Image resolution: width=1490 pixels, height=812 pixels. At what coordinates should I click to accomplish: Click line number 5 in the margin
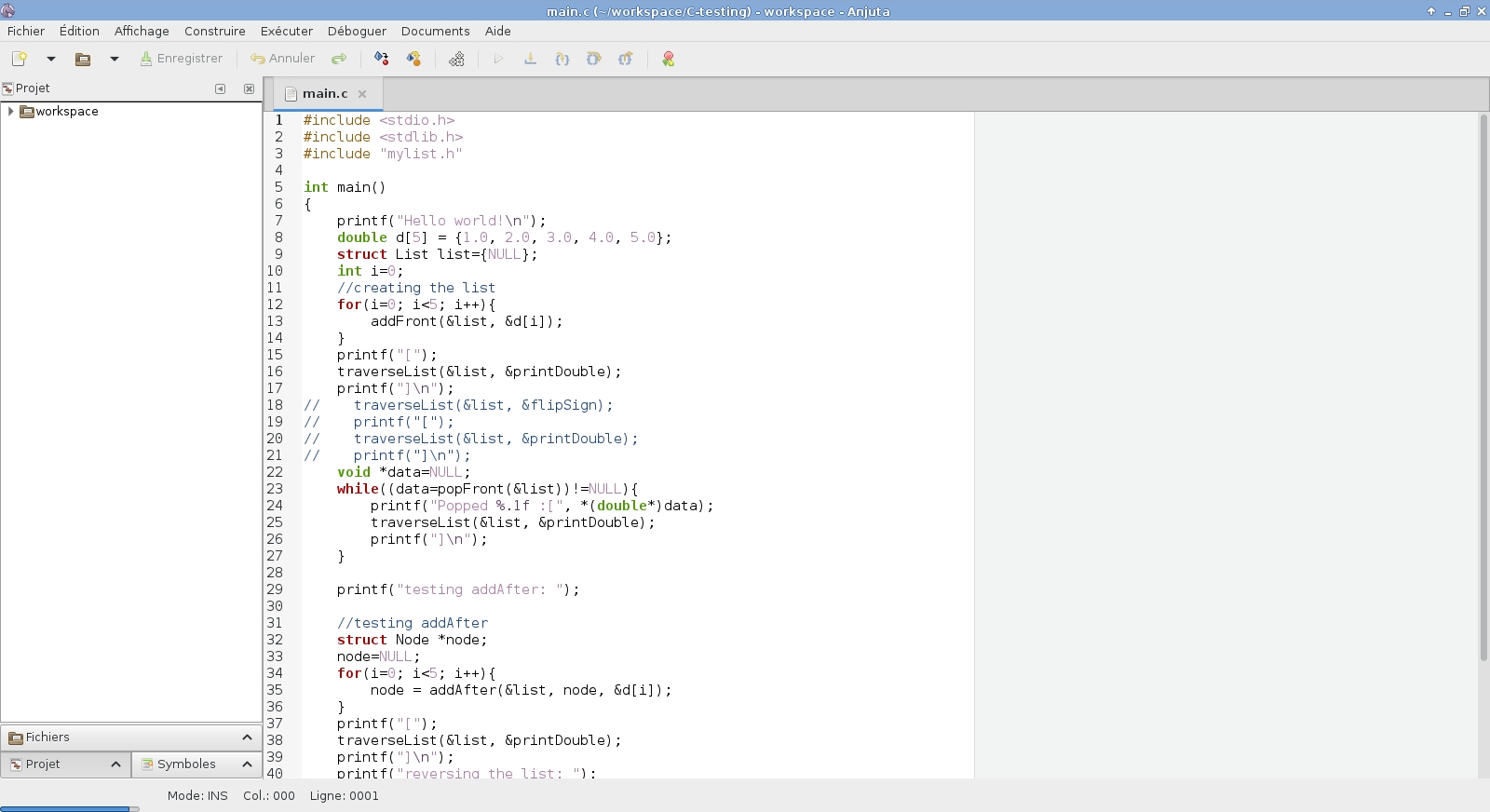point(278,187)
